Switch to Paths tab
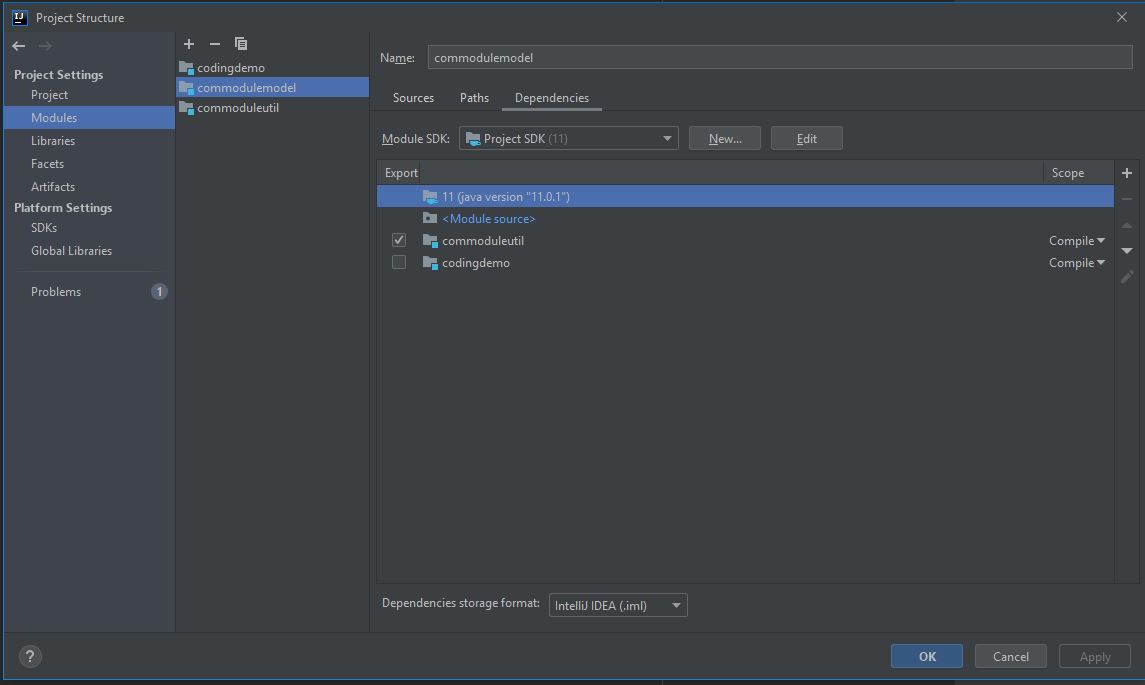1145x685 pixels. click(474, 98)
